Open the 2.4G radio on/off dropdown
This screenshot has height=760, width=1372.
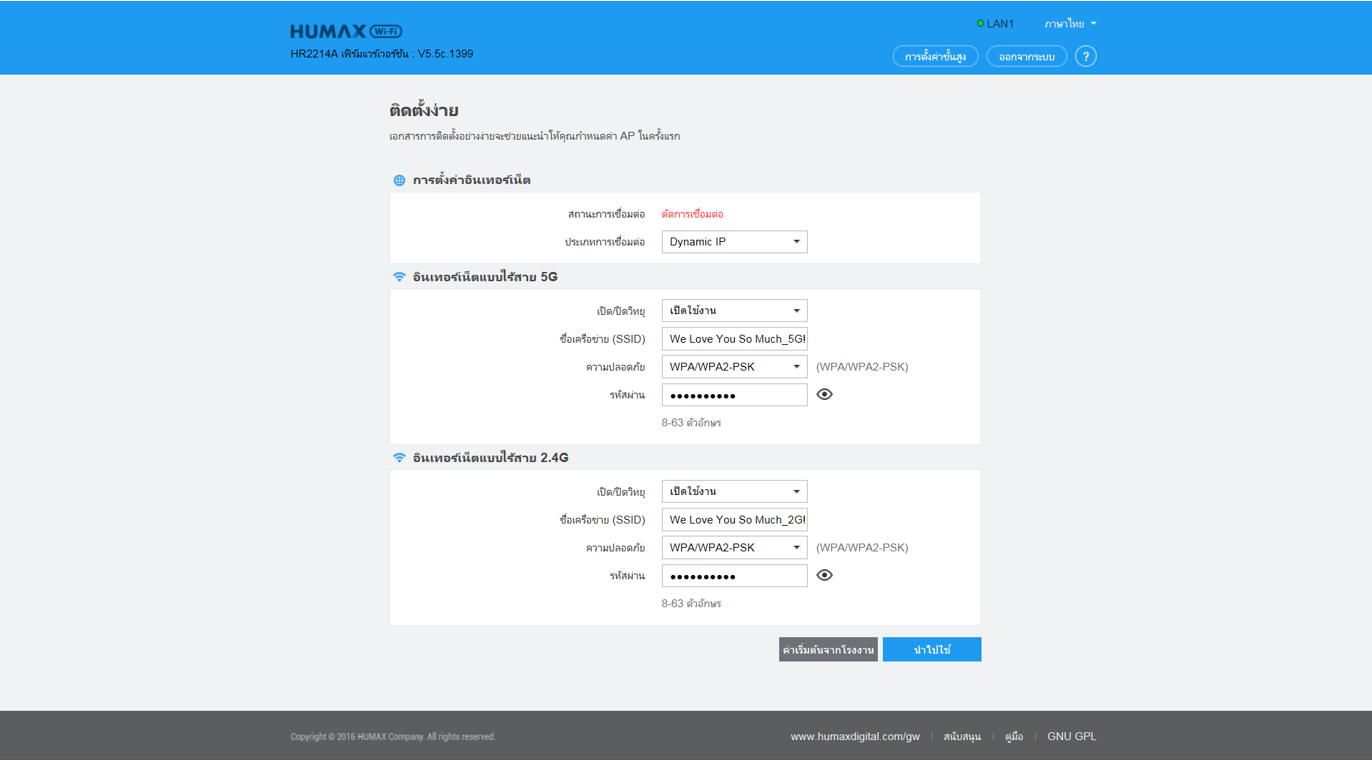coord(734,492)
